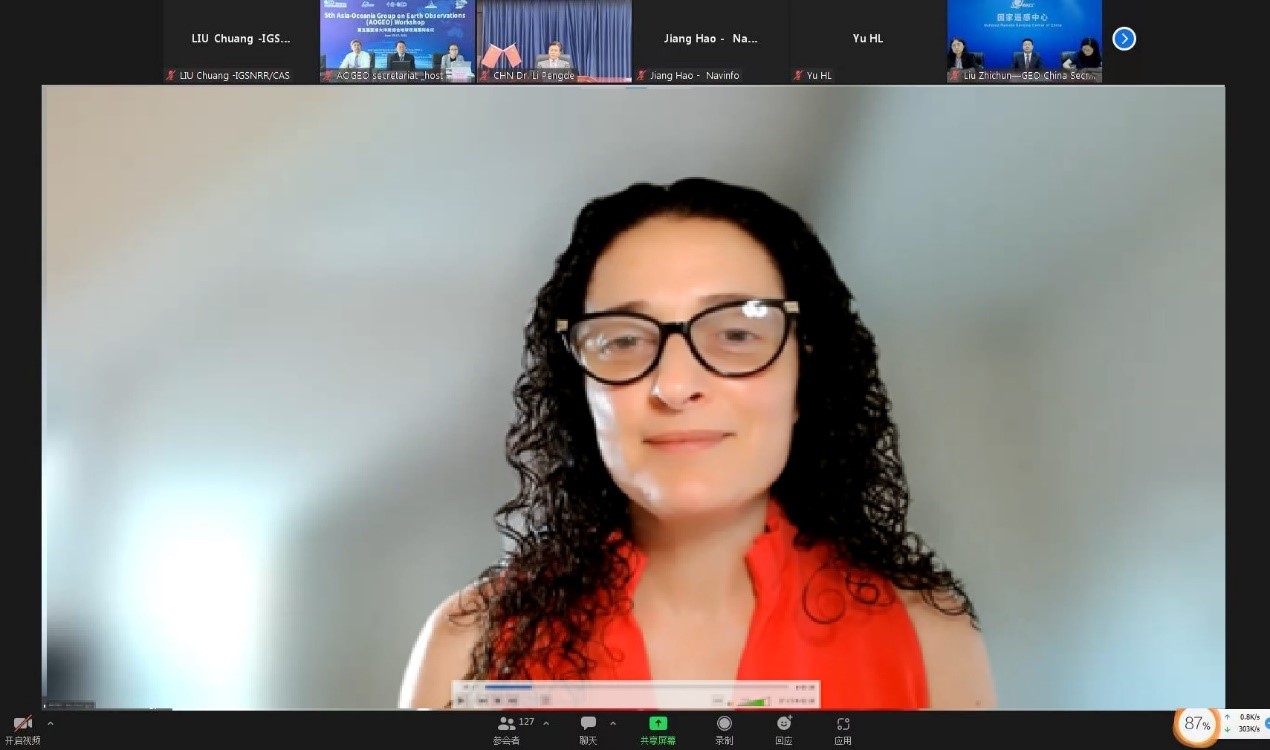This screenshot has height=750, width=1270.
Task: Turn on video with 开启视频 button
Action: click(22, 729)
